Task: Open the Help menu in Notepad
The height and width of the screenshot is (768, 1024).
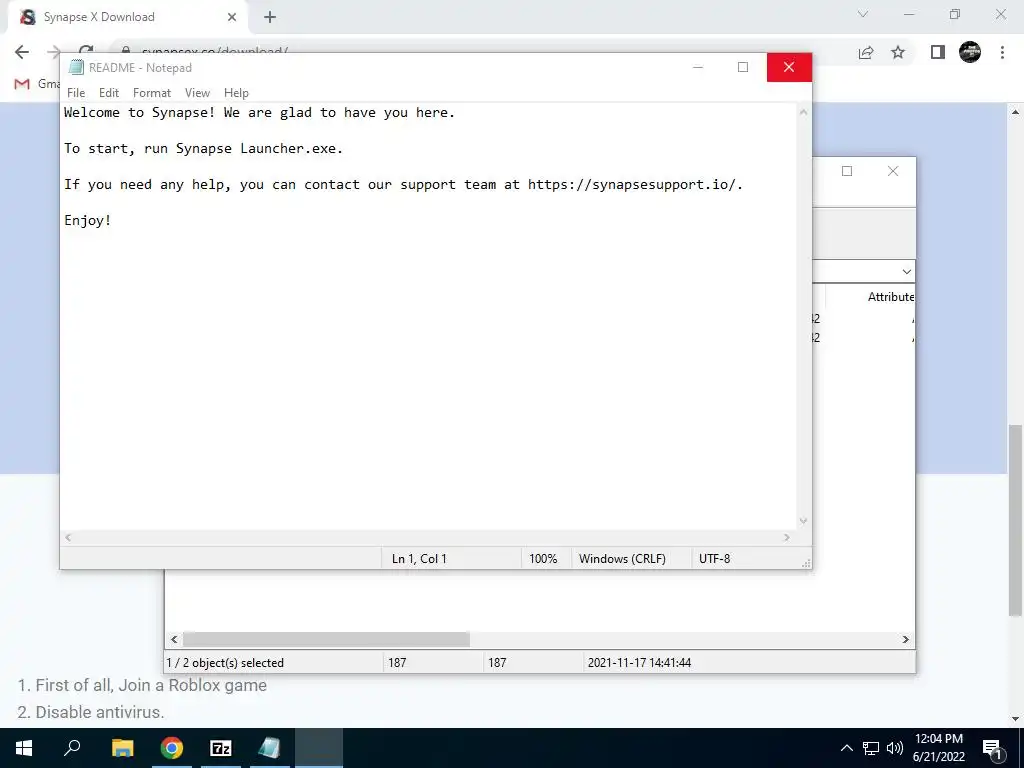Action: (236, 93)
